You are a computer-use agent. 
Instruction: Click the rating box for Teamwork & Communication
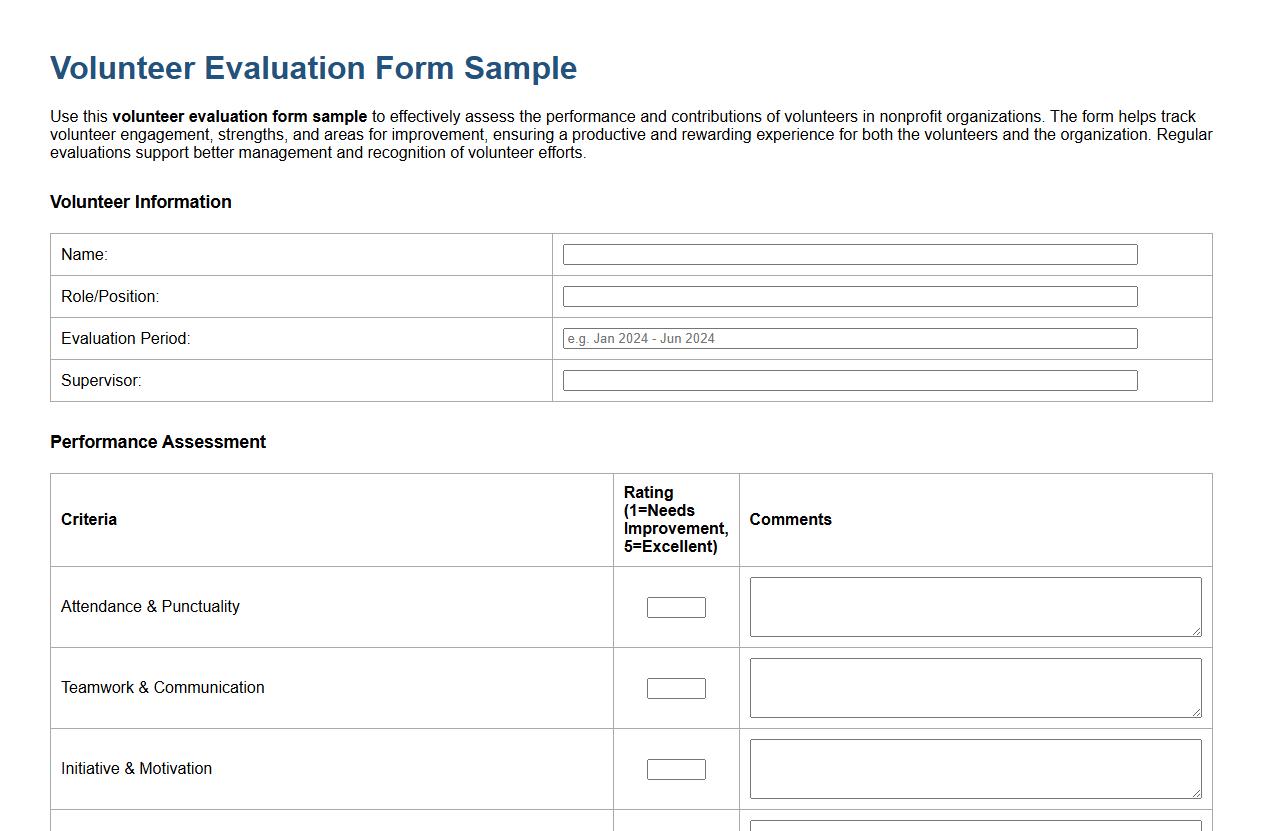pyautogui.click(x=676, y=688)
